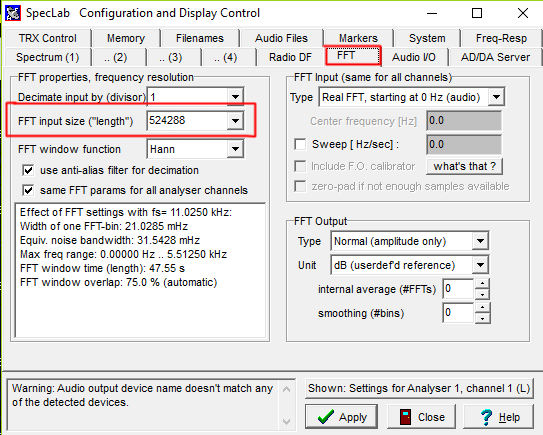Open Help with the question mark icon

(x=498, y=417)
